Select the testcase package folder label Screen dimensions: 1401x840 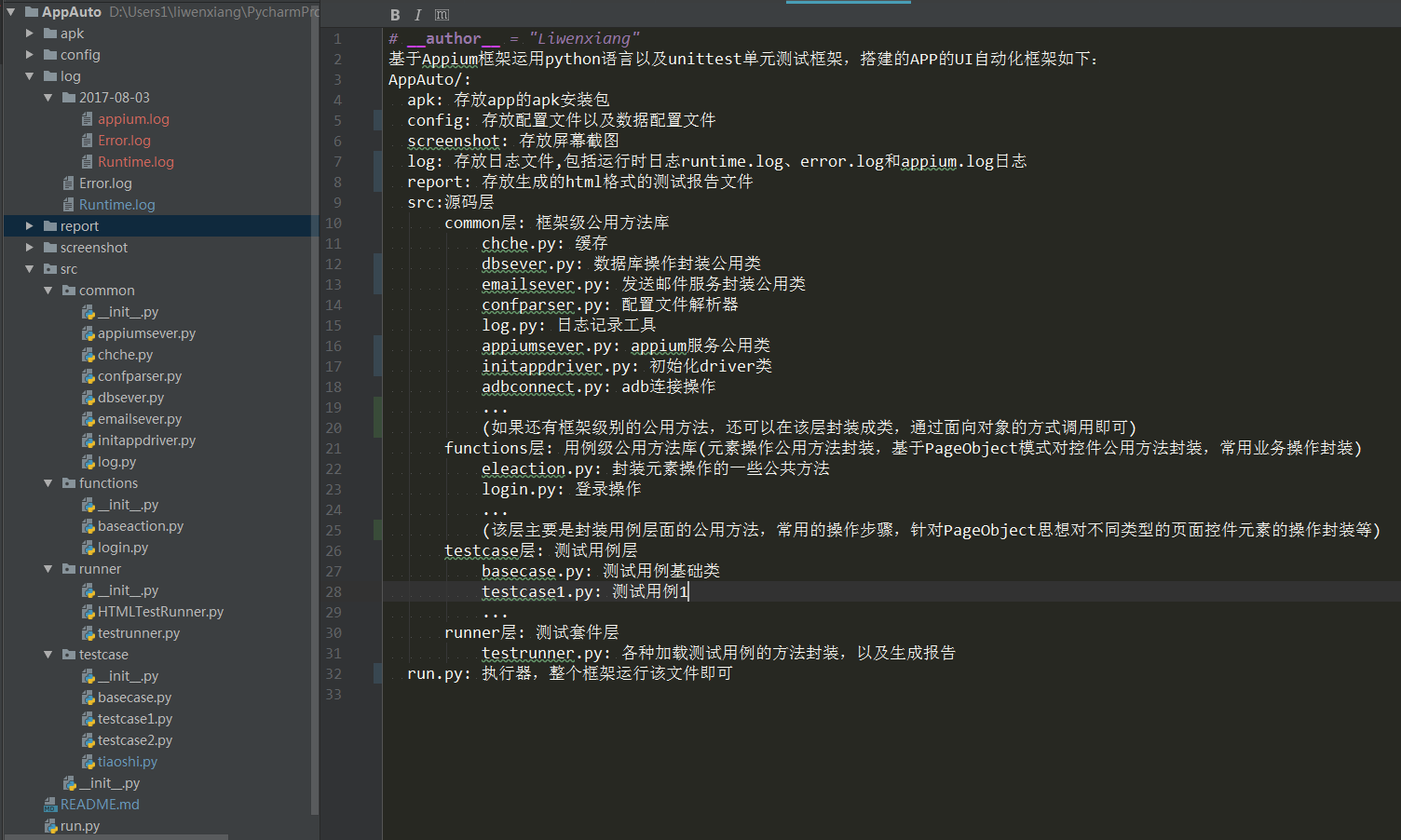(x=103, y=655)
